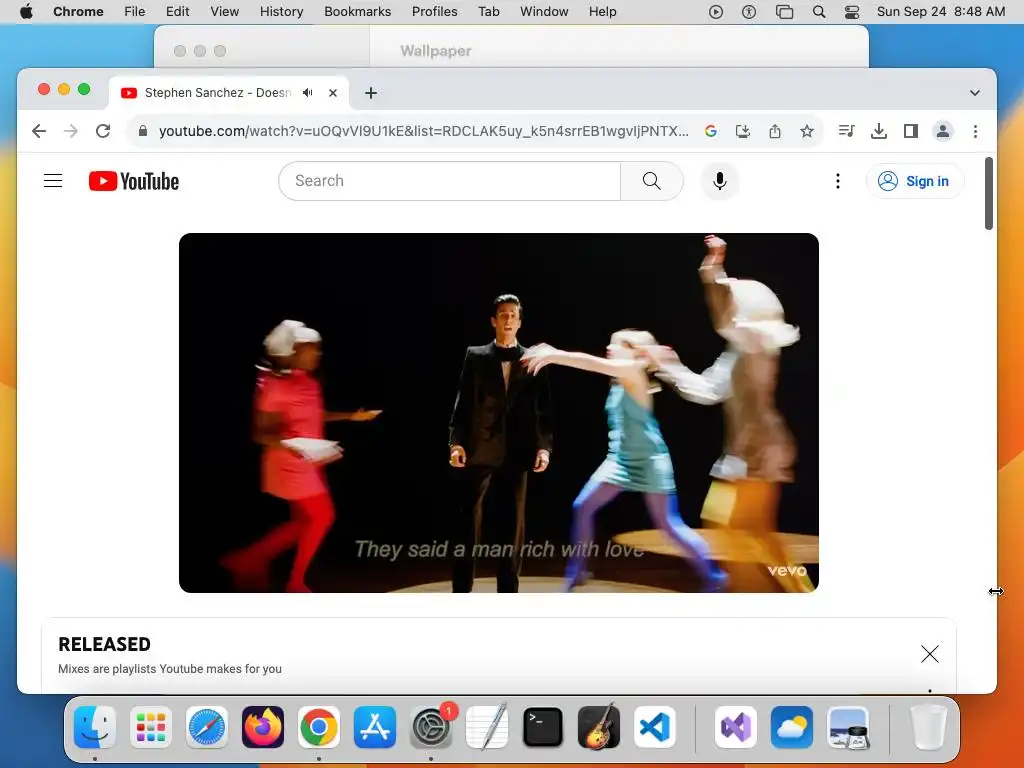The width and height of the screenshot is (1024, 768).
Task: Open the Profiles menu
Action: [x=434, y=12]
